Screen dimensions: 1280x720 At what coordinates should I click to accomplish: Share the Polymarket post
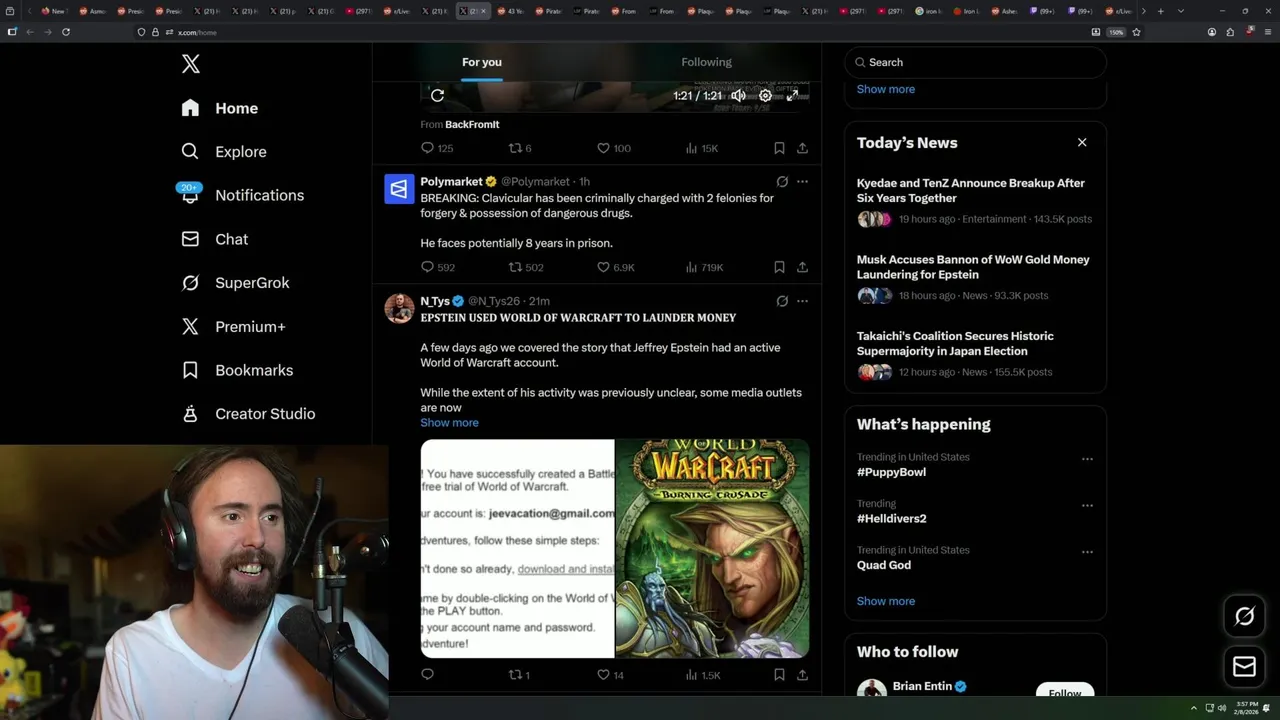tap(802, 267)
